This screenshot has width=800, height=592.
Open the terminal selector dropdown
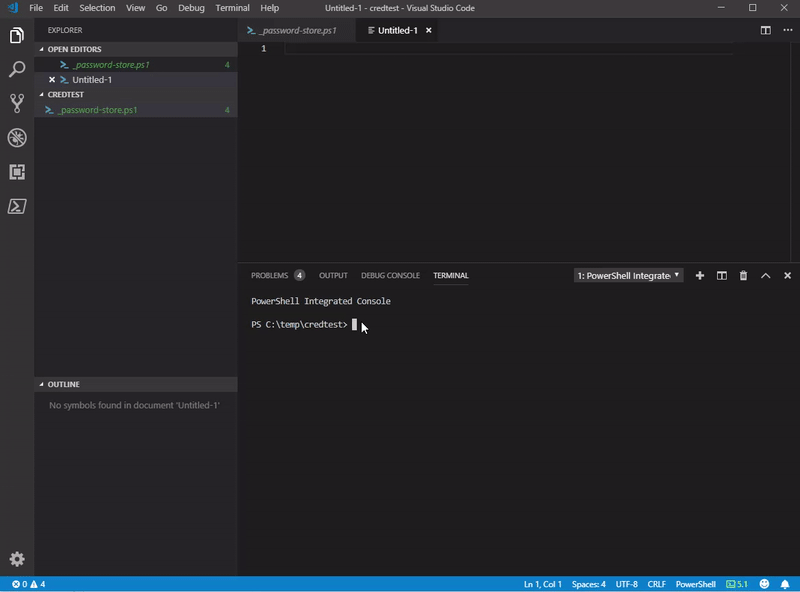tap(628, 276)
